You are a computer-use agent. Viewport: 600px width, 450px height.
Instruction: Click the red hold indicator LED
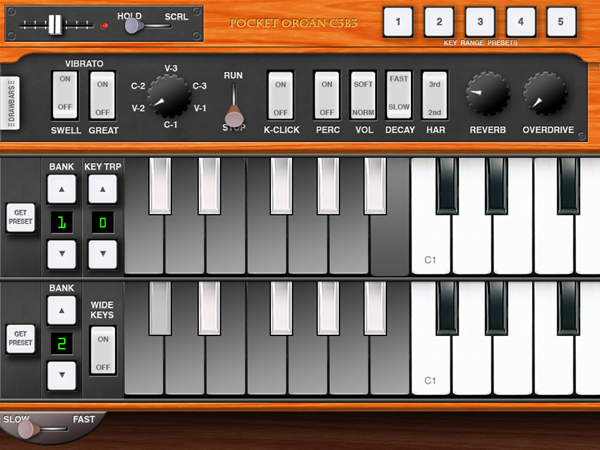(104, 26)
